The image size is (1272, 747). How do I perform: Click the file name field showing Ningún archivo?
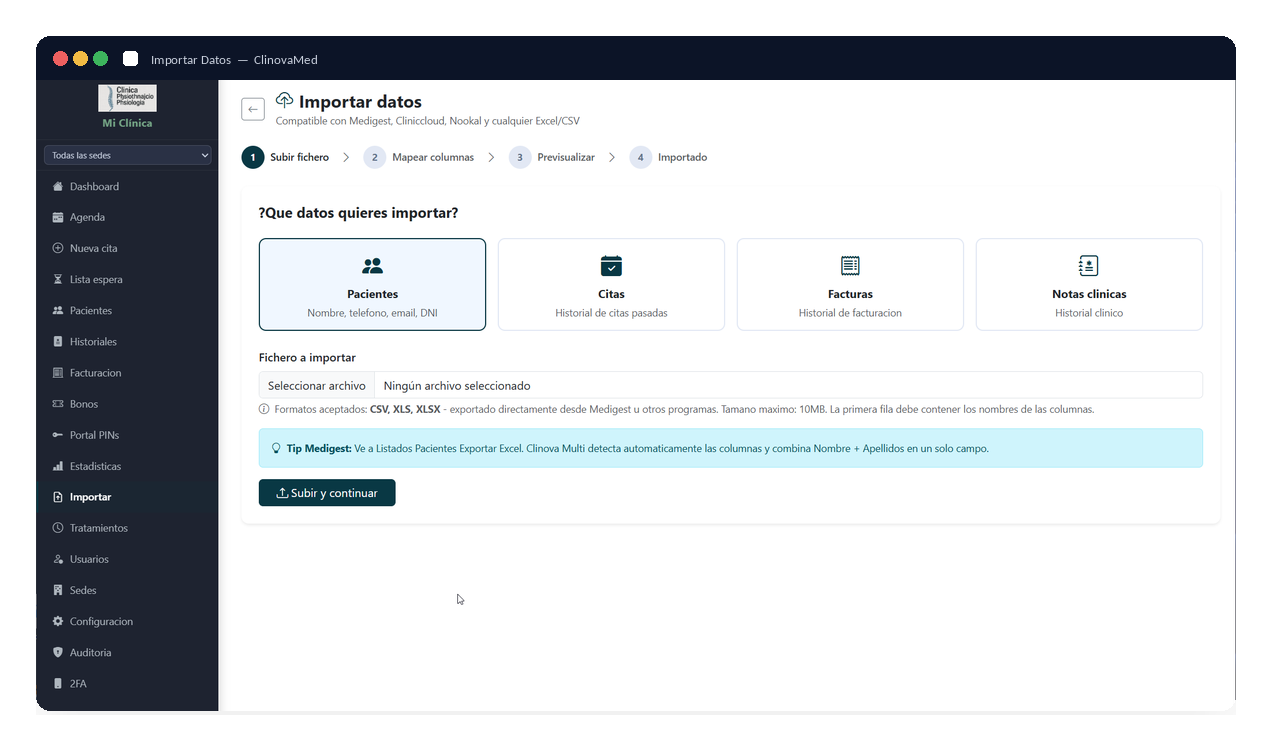pos(788,386)
